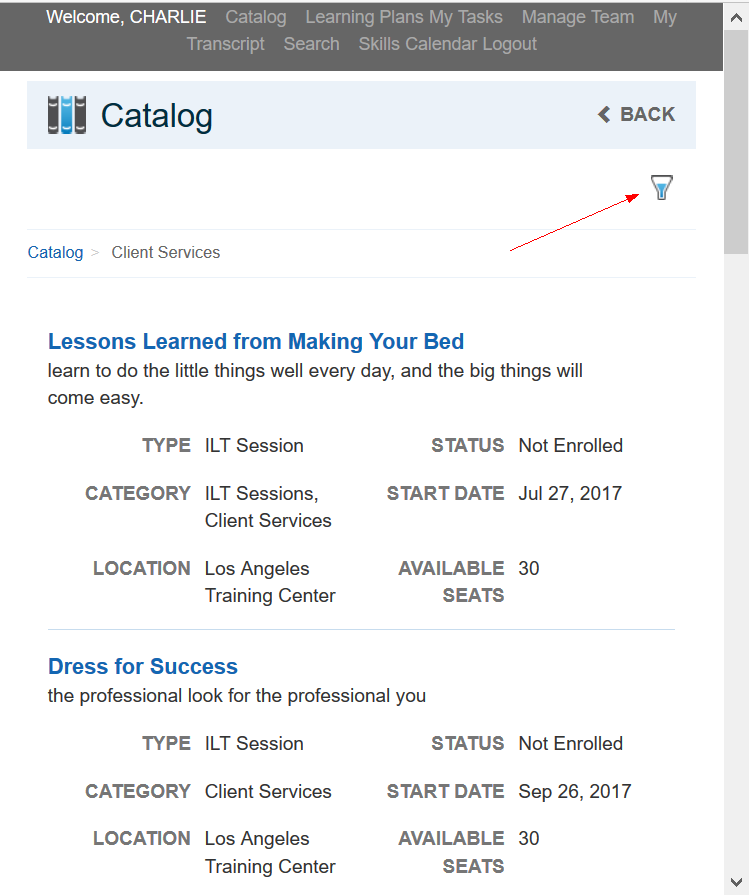
Task: Click the Catalog breadcrumb link
Action: click(55, 253)
